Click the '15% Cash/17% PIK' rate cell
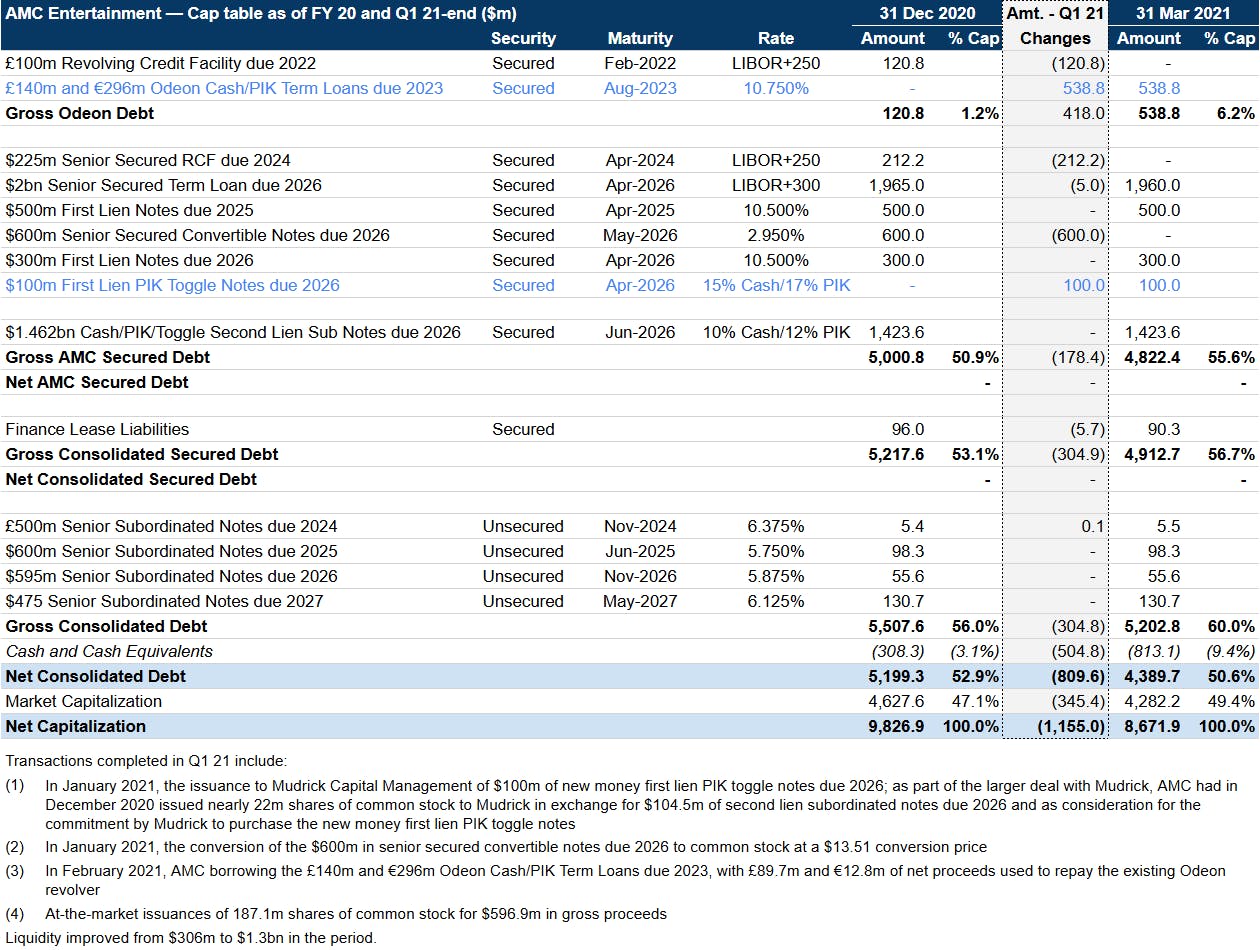The height and width of the screenshot is (950, 1260). (x=776, y=285)
